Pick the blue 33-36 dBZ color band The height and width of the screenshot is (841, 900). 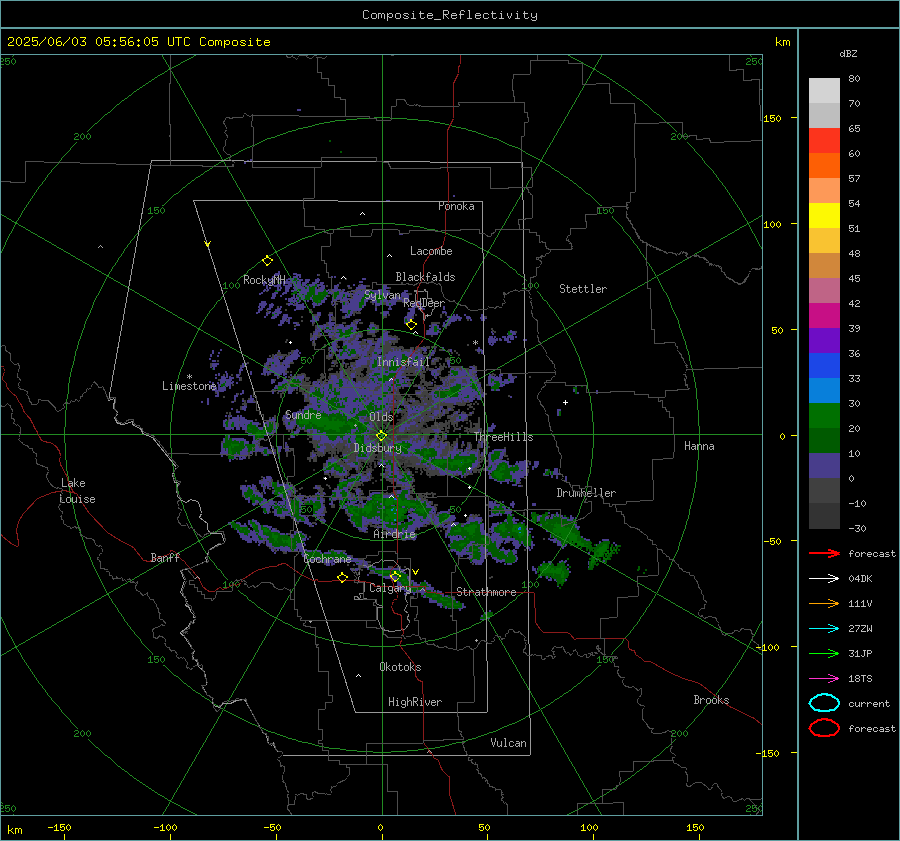(x=824, y=365)
